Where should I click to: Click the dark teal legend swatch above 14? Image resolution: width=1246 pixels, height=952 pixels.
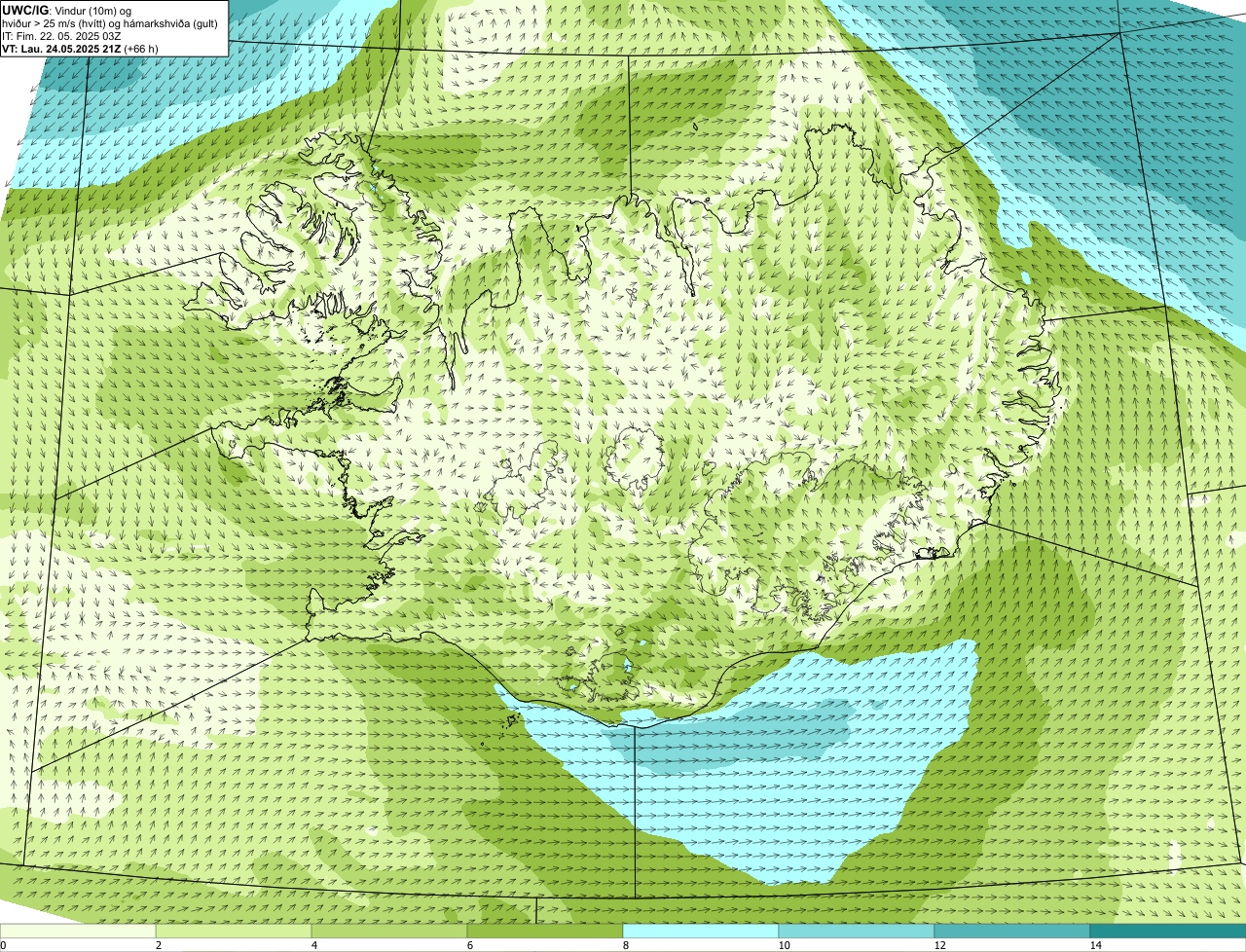[1168, 932]
